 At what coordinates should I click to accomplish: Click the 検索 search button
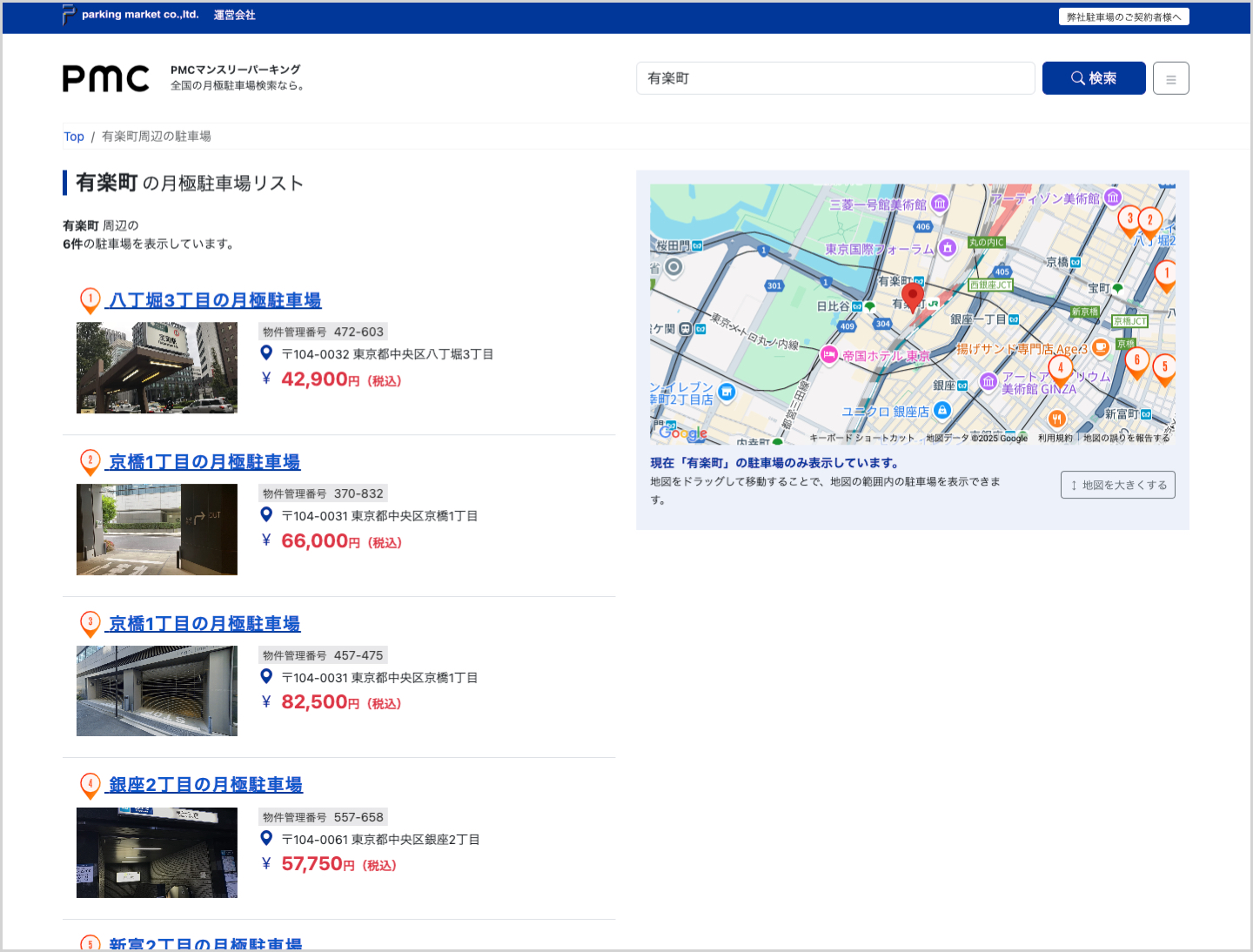pyautogui.click(x=1094, y=78)
